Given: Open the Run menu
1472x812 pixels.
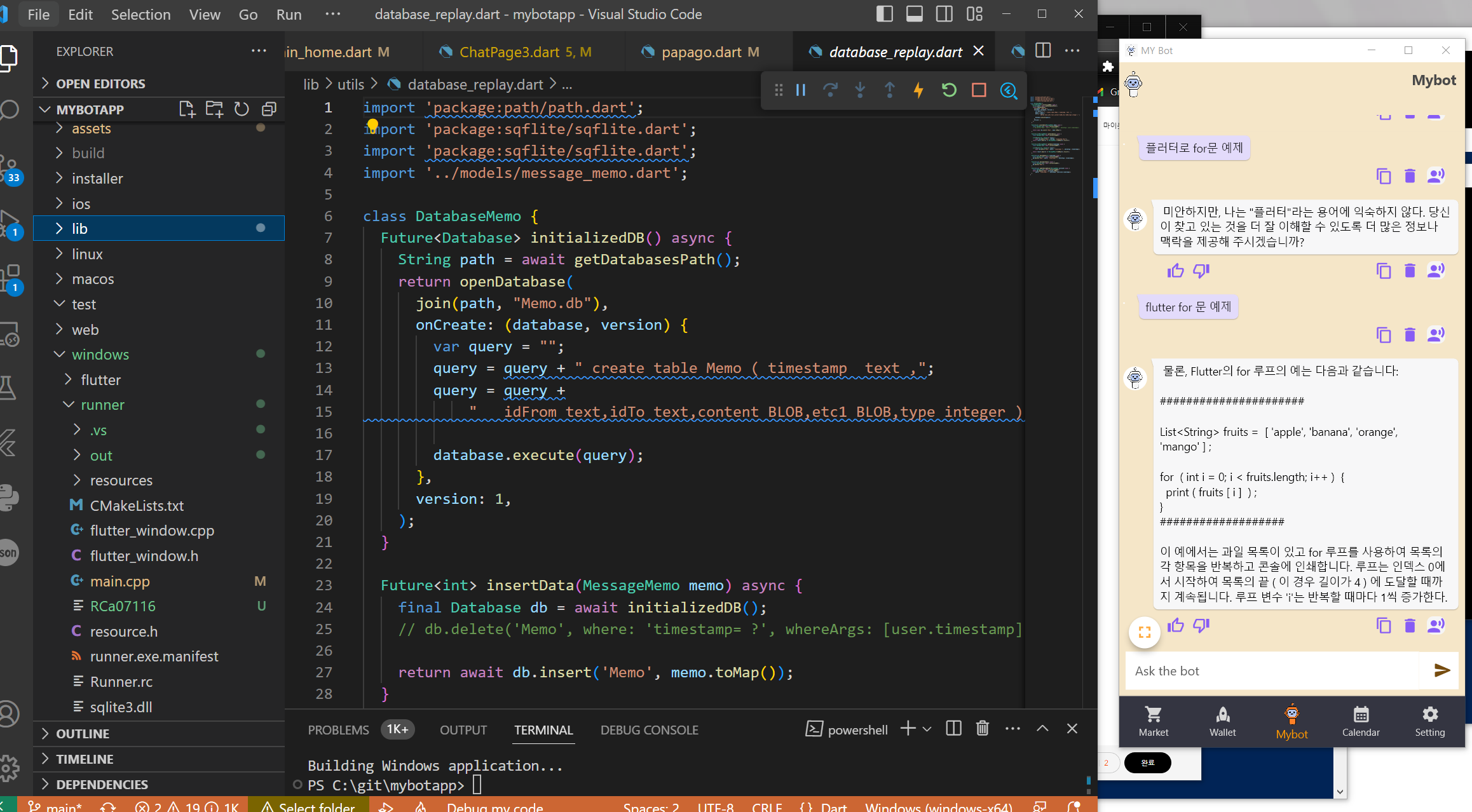Looking at the screenshot, I should [289, 14].
